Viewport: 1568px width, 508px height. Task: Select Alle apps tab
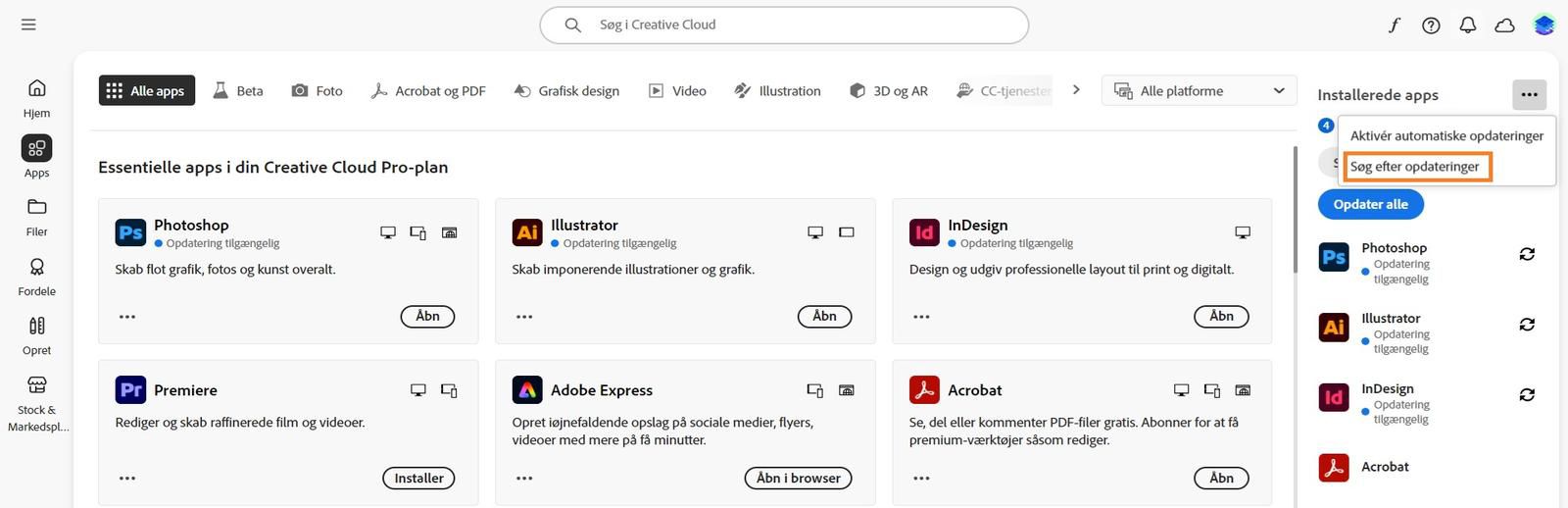pyautogui.click(x=145, y=90)
